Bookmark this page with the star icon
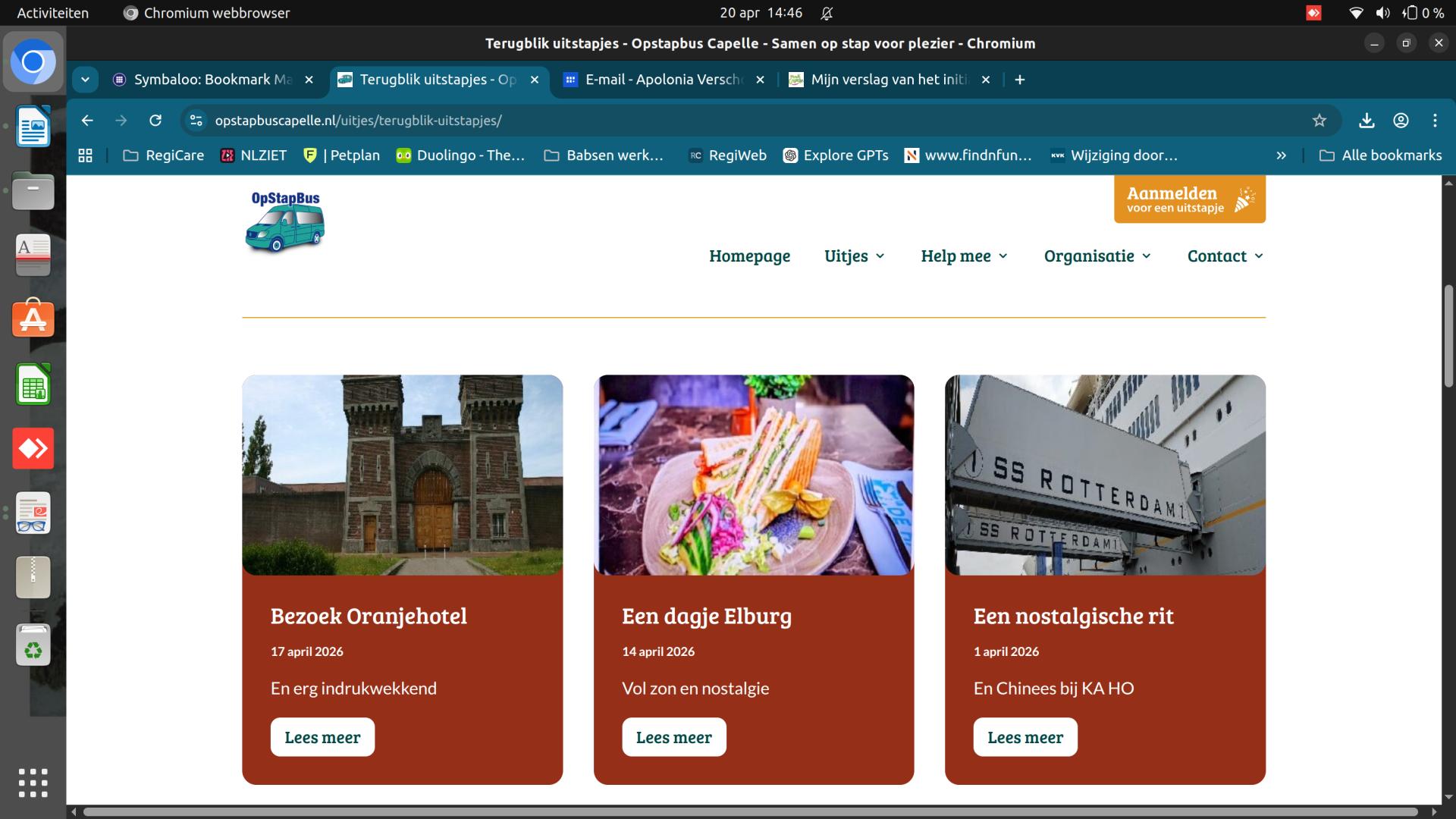The height and width of the screenshot is (819, 1456). [1319, 121]
